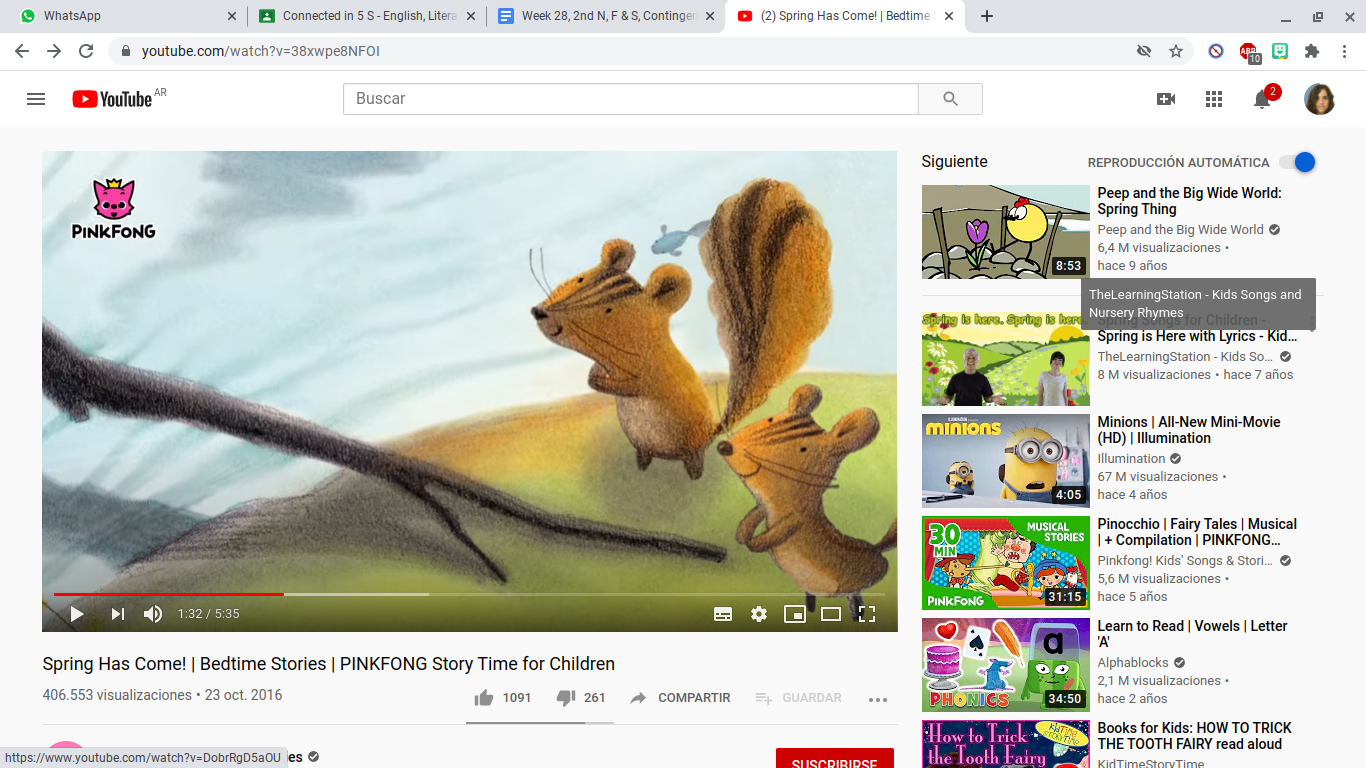
Task: Open the YouTube hamburger guide menu
Action: 36,99
